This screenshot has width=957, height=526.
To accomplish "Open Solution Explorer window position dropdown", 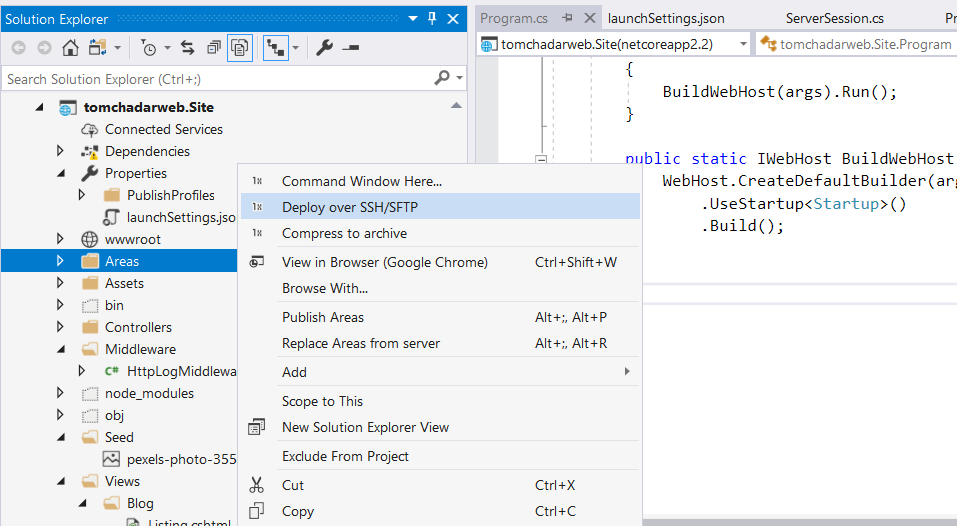I will click(413, 18).
